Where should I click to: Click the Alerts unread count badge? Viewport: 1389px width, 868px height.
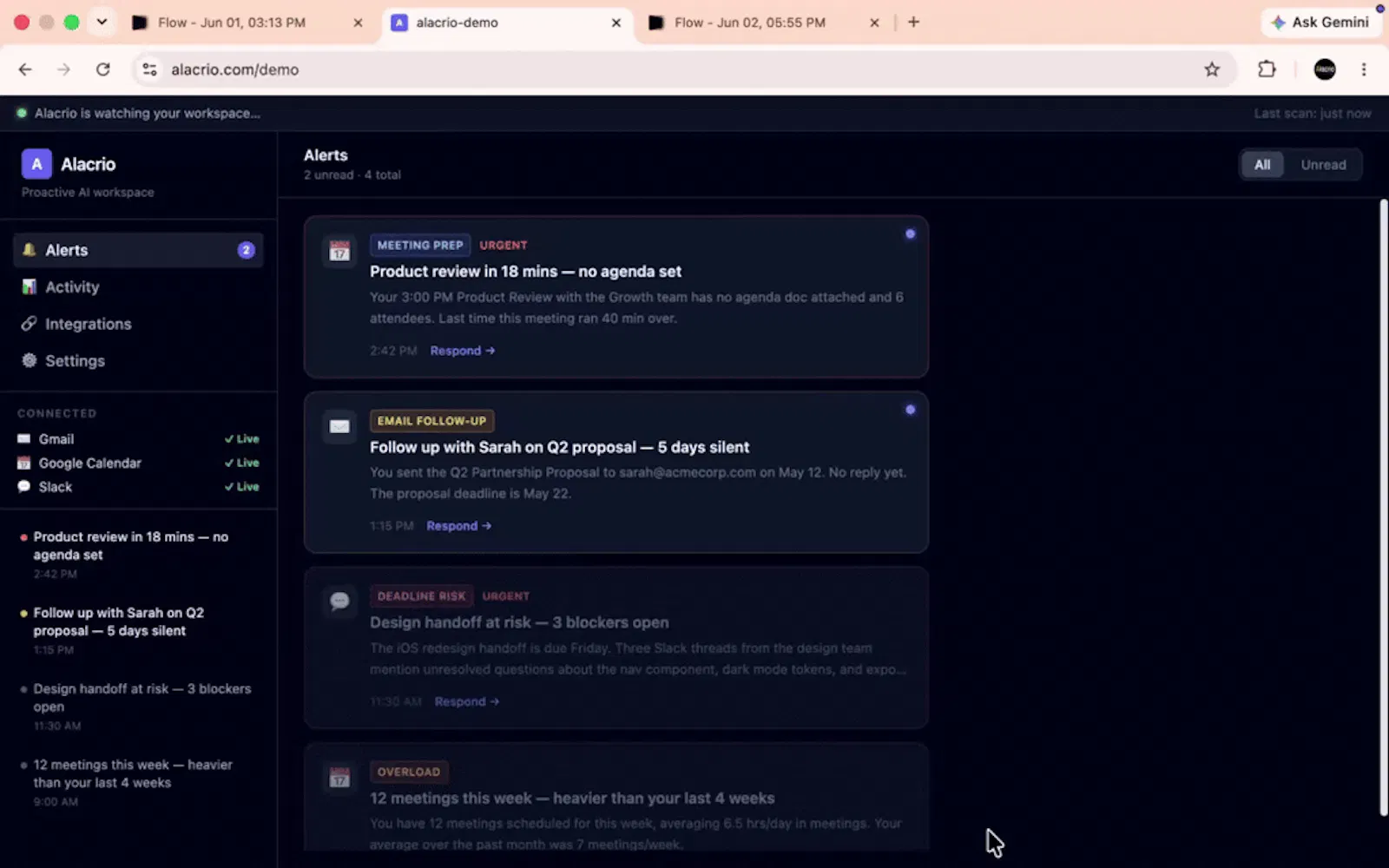[247, 250]
